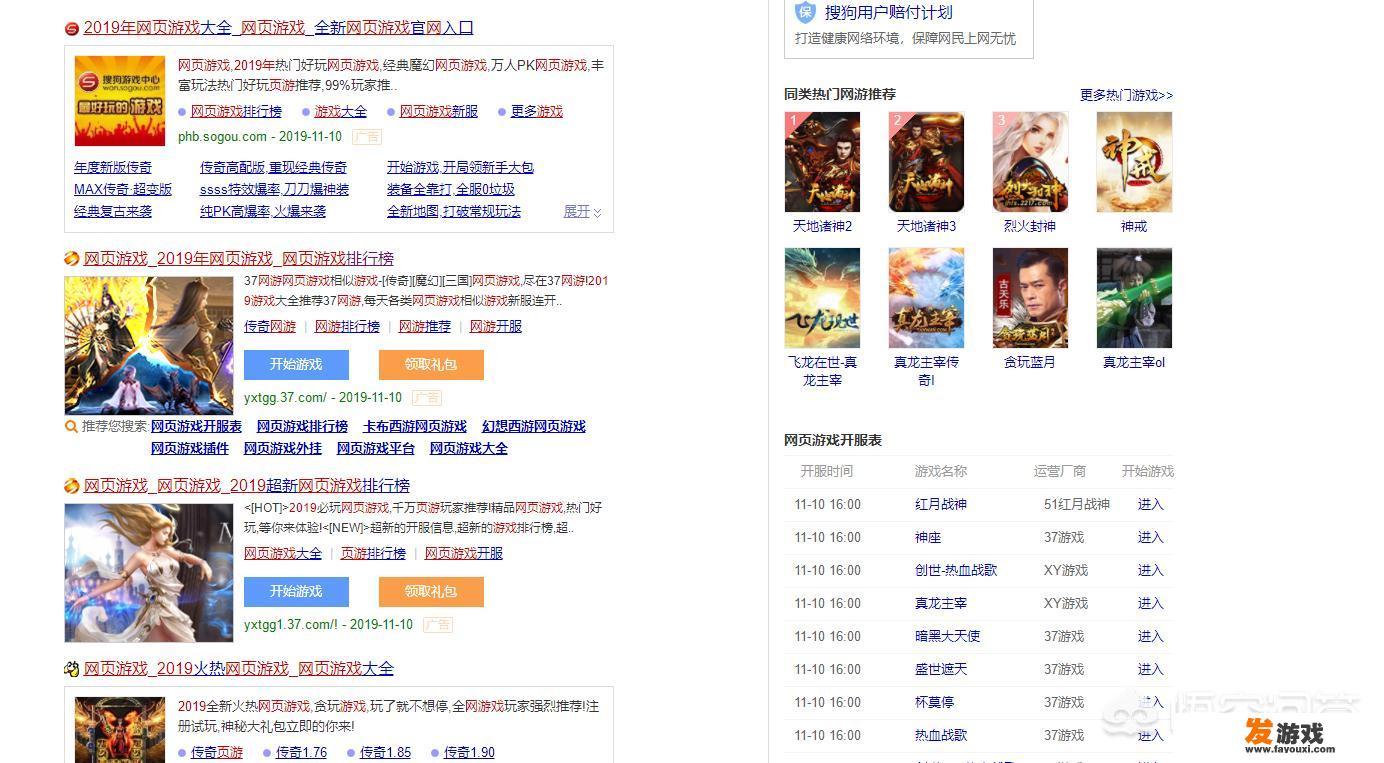Screen dimensions: 1384x763
Task: Click 进入 in the 创世-热血战歌 row
Action: click(x=1151, y=571)
